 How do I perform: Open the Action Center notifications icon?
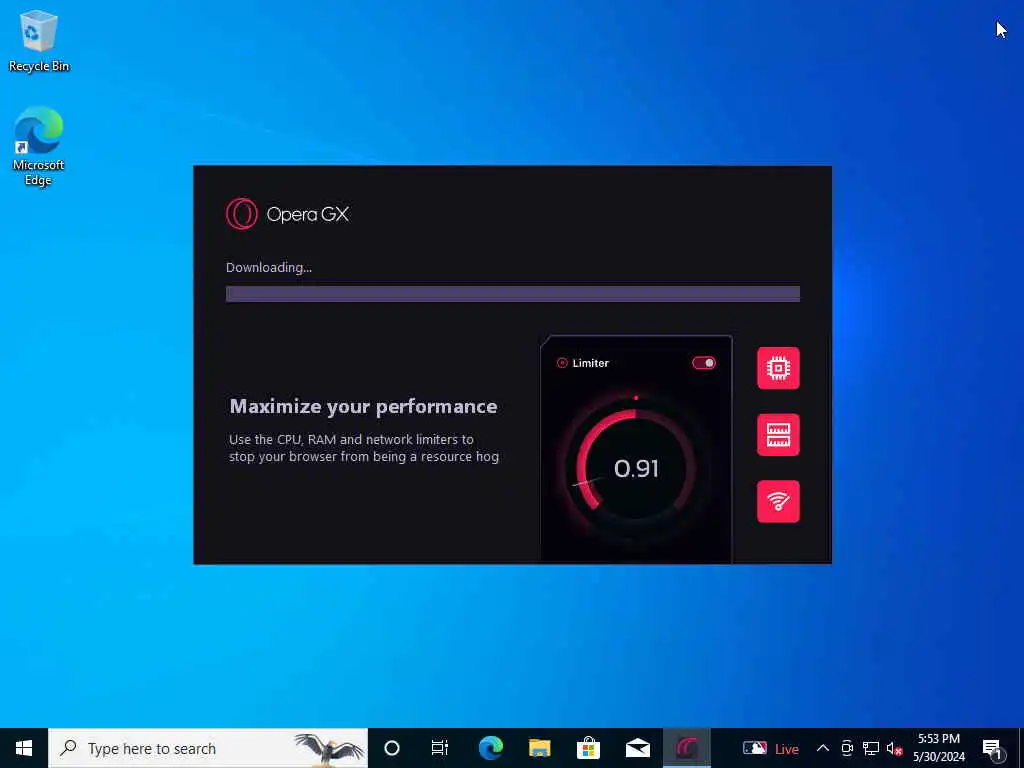coord(993,750)
